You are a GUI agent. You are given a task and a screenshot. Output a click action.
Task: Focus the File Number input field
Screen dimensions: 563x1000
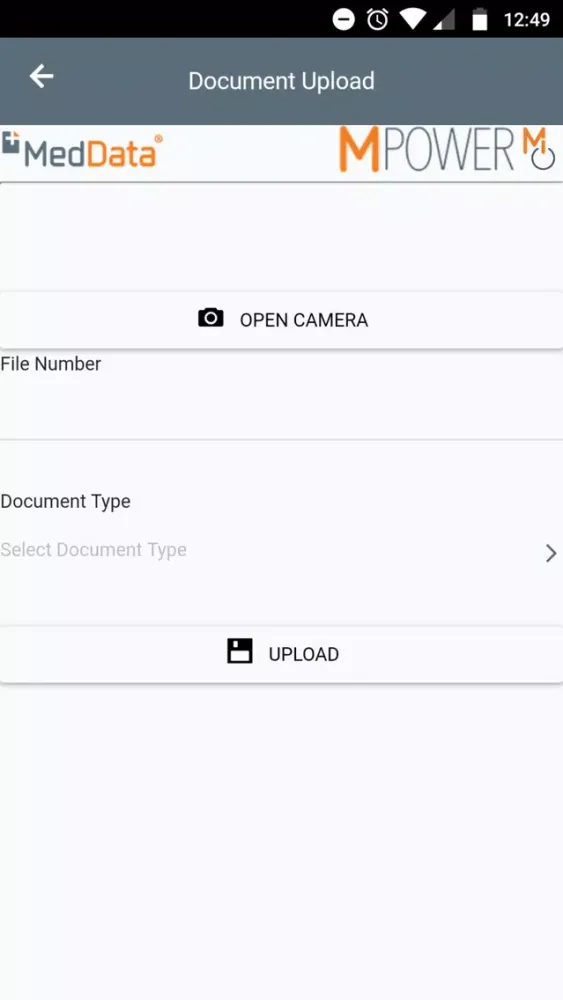pos(281,408)
